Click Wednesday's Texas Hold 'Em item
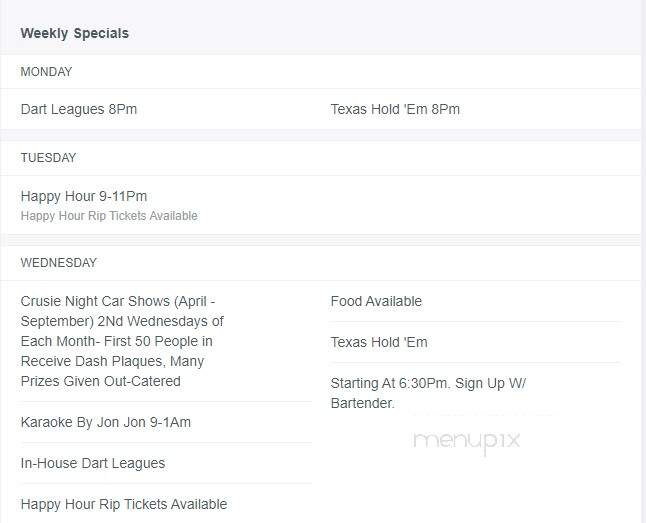 tap(379, 342)
